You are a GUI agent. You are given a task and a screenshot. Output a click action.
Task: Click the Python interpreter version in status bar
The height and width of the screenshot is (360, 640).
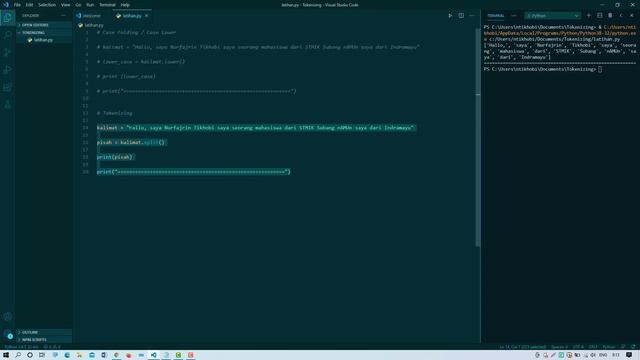[21, 347]
